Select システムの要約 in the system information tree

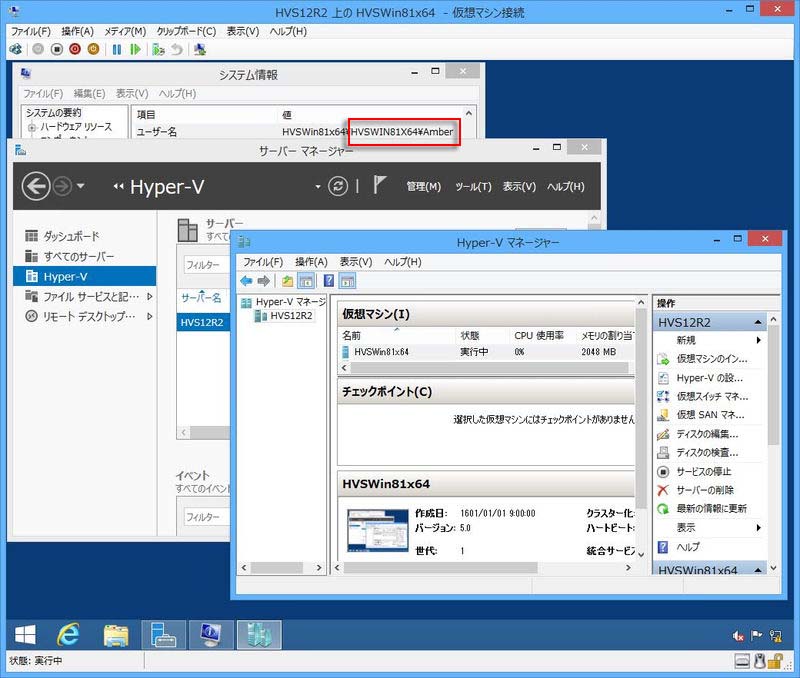pos(54,113)
